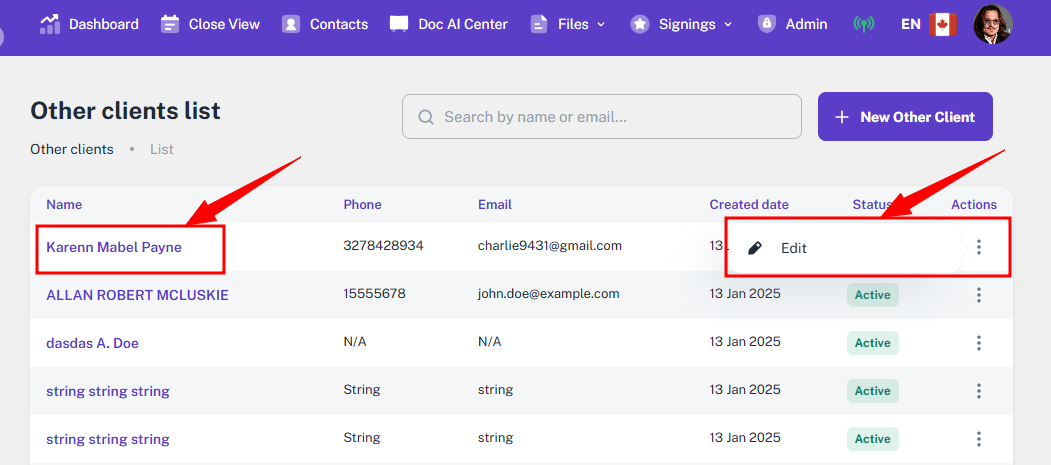Viewport: 1051px width, 465px height.
Task: Click the Other clients breadcrumb link
Action: (72, 149)
